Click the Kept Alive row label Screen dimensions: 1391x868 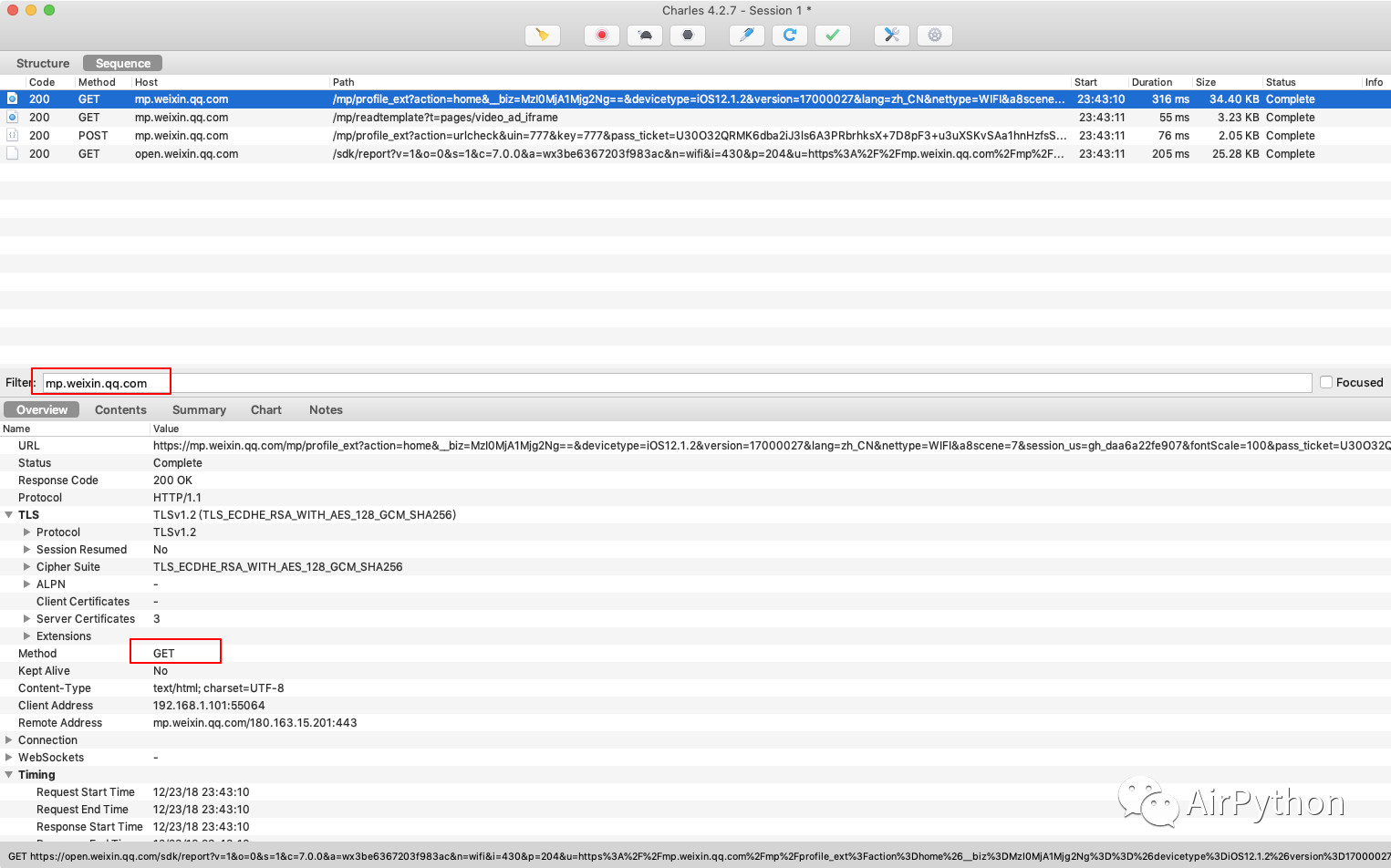44,671
